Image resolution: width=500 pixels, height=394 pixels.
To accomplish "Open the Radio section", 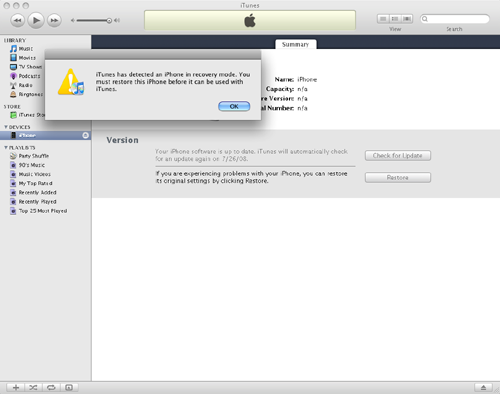I will [21, 85].
